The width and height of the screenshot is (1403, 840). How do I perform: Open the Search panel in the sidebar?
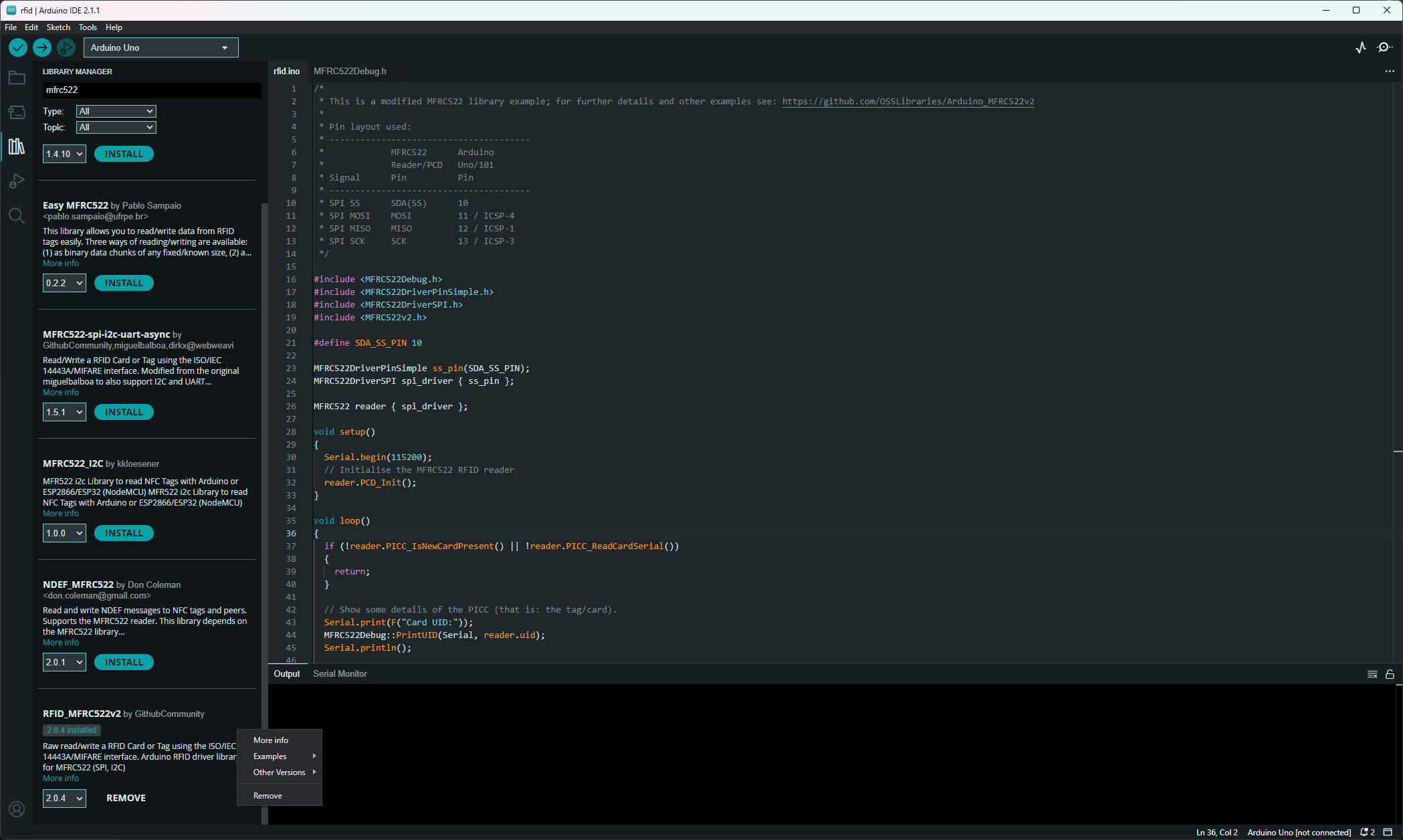coord(17,215)
